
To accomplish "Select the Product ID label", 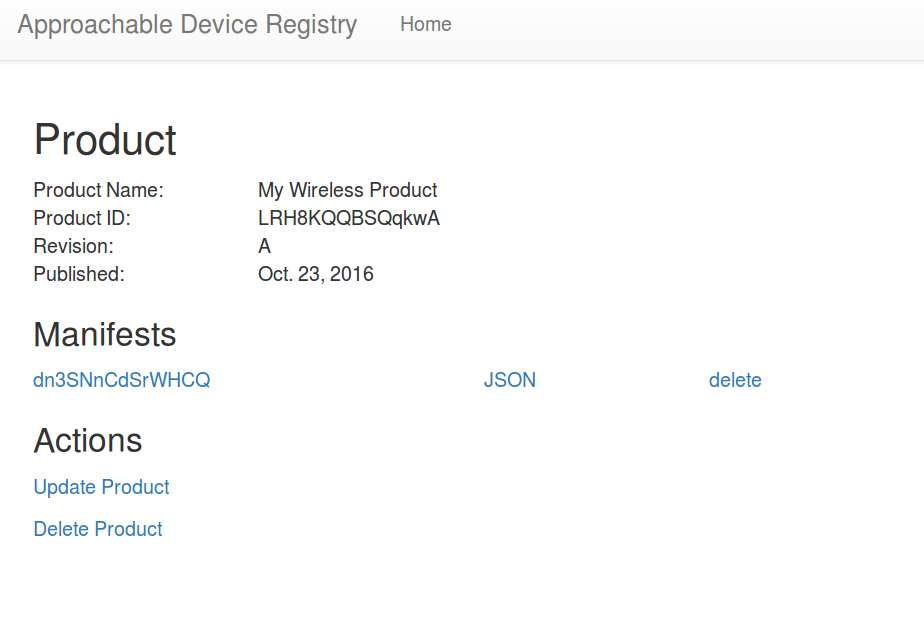I will coord(82,218).
